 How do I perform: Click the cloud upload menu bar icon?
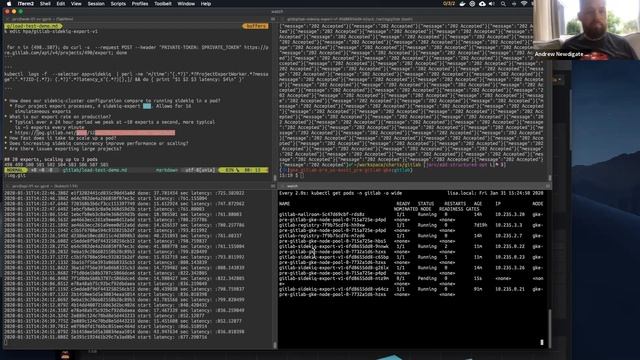pos(482,4)
